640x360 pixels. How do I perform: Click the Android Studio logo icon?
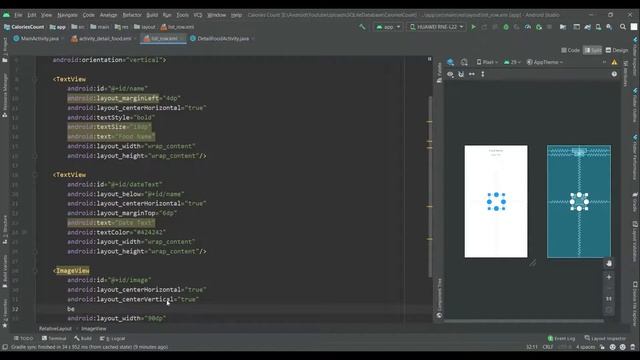(6, 15)
